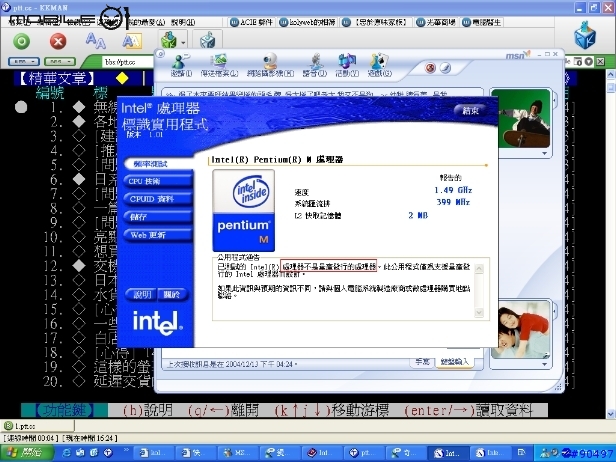Viewport: 616px width, 462px height.
Task: Click the large blue cube logo in KKMAN
Action: coord(585,35)
